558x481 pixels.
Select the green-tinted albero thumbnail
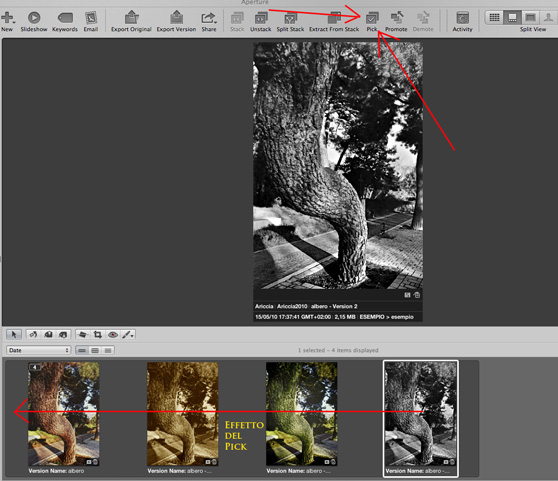coord(301,414)
